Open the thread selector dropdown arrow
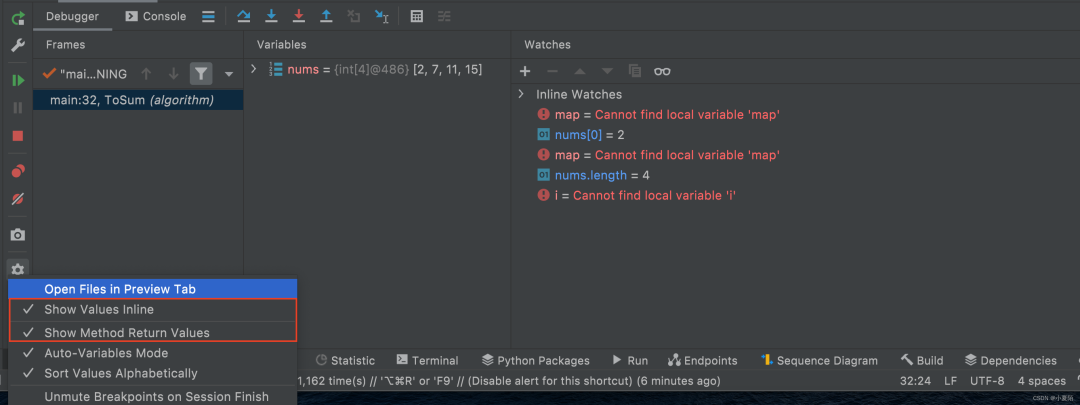Image resolution: width=1080 pixels, height=405 pixels. (x=228, y=73)
